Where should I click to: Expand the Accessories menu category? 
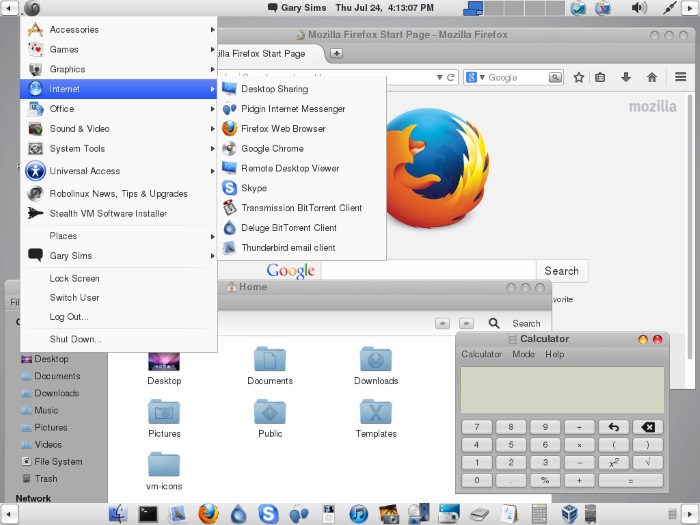119,29
